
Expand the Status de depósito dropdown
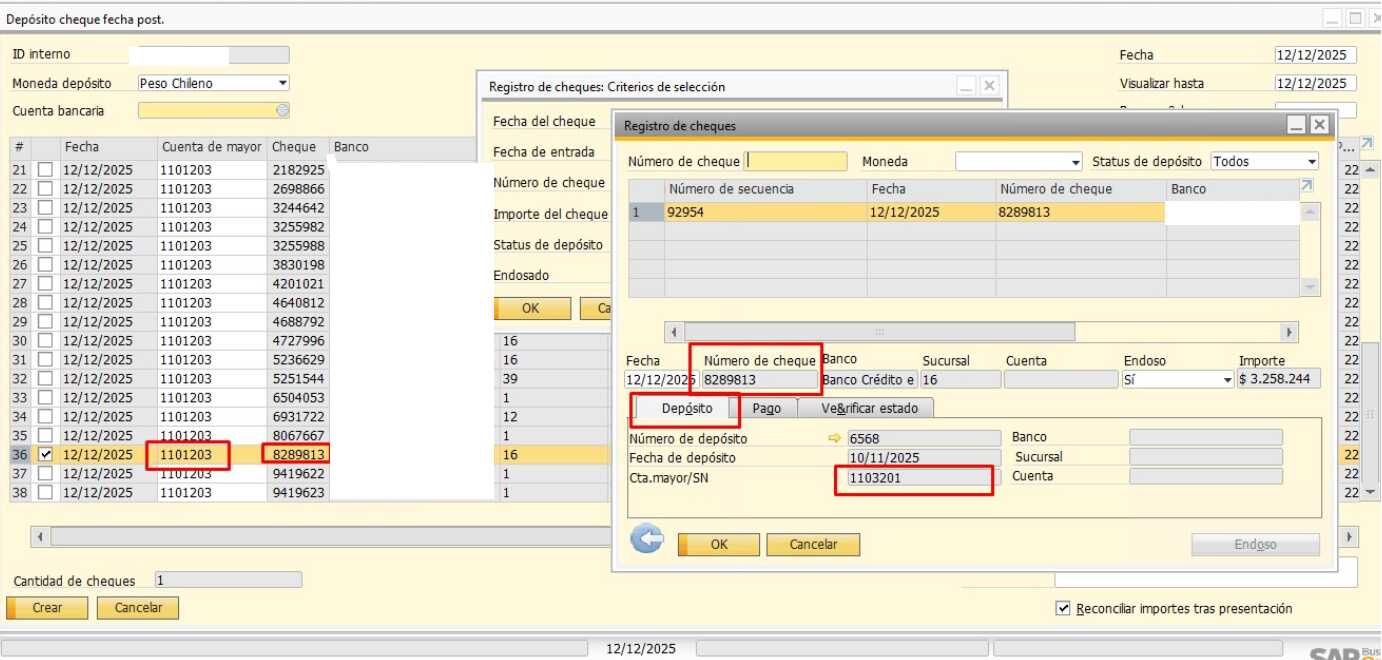(1311, 161)
